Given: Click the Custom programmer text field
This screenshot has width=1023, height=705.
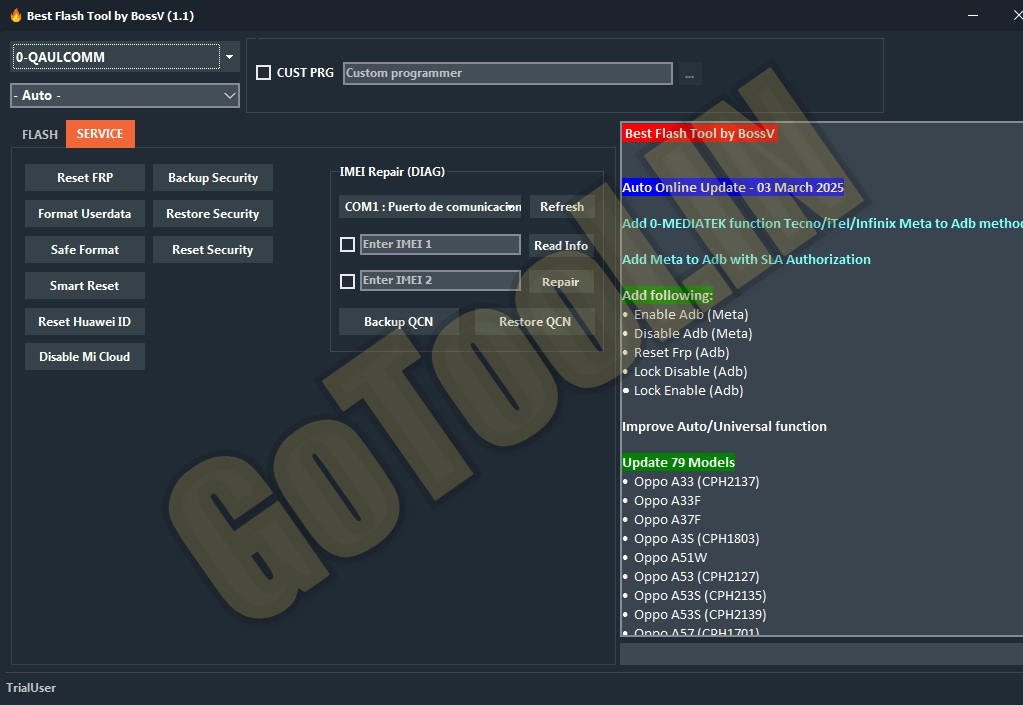Looking at the screenshot, I should (507, 74).
